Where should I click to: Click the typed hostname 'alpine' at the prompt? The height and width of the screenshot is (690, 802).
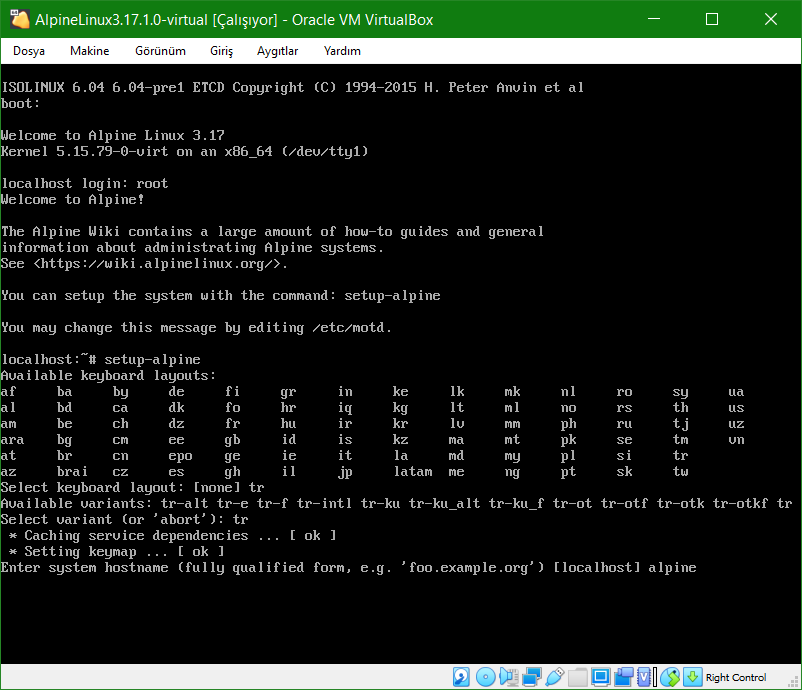click(672, 568)
